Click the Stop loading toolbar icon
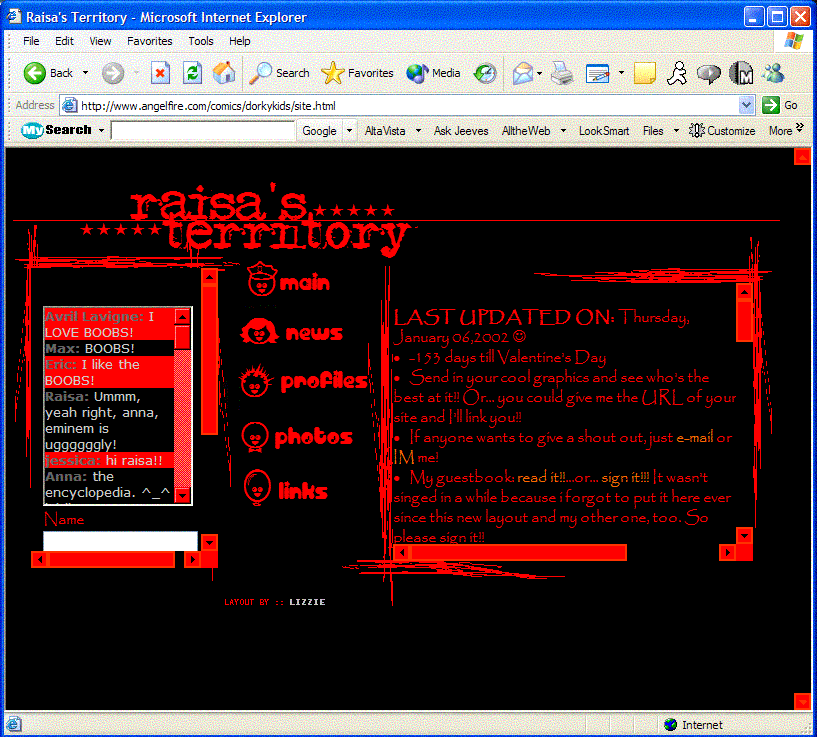The width and height of the screenshot is (817, 737). (x=161, y=73)
